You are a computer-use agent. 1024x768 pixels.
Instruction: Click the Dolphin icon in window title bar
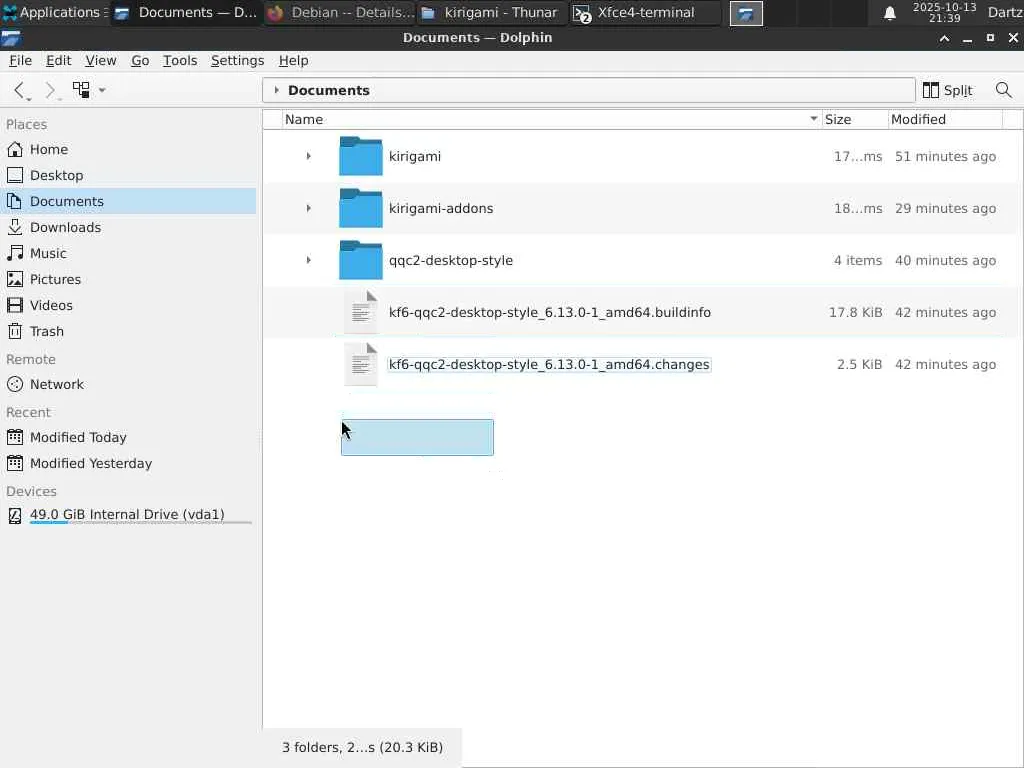point(11,38)
